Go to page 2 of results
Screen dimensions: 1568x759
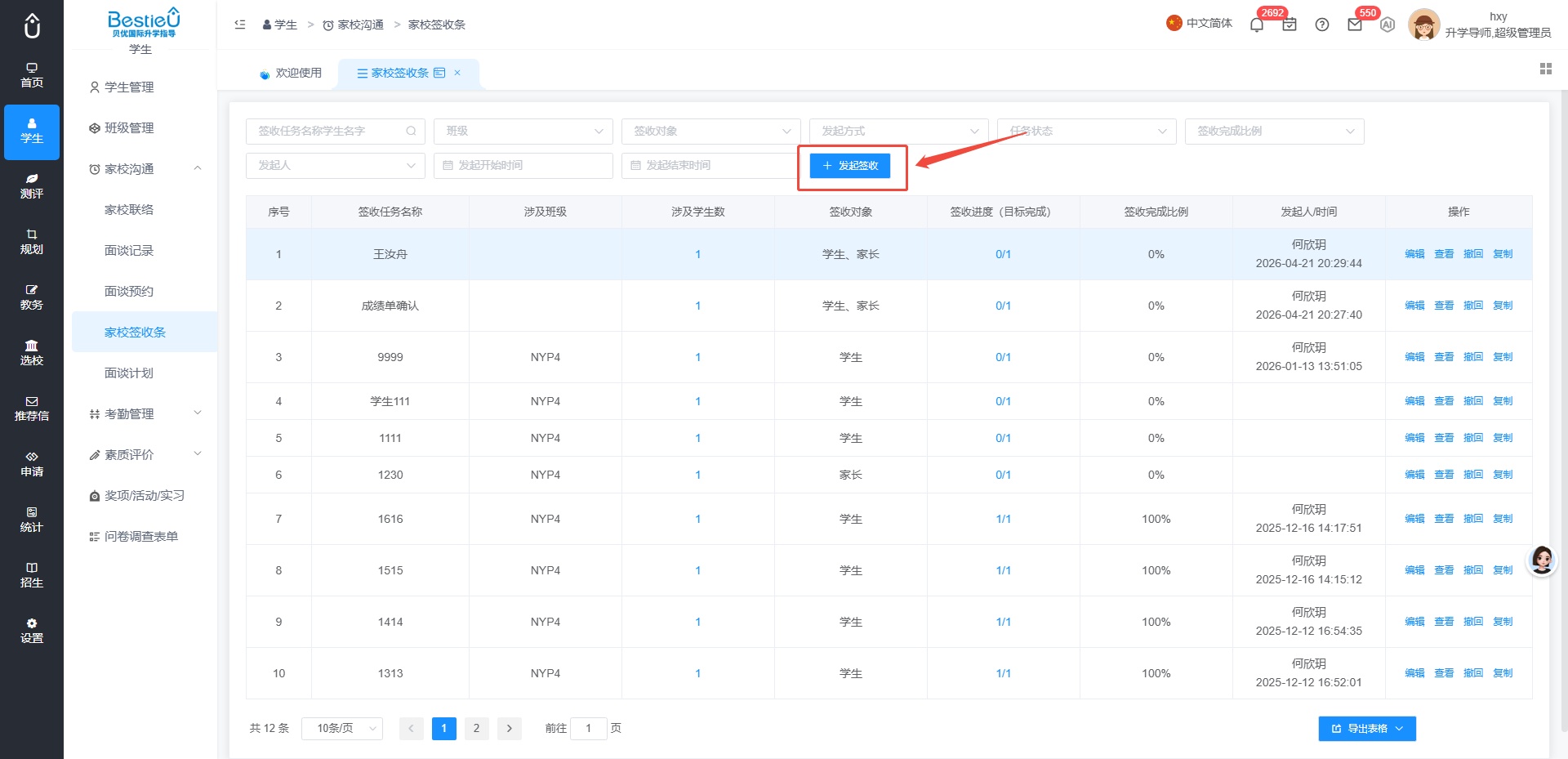pos(476,728)
